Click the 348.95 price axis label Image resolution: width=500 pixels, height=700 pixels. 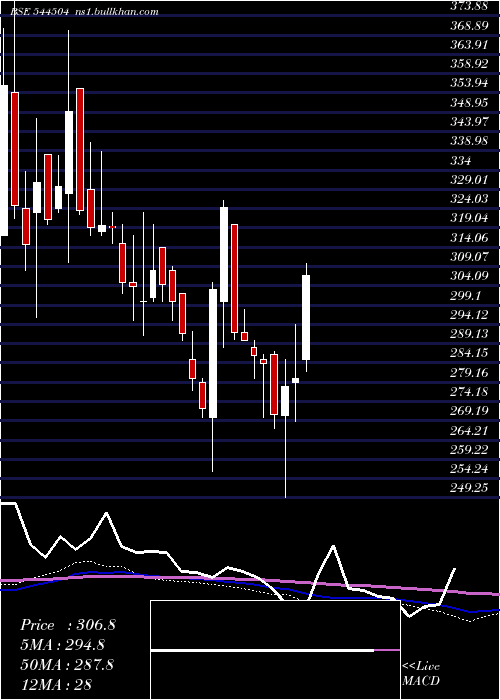(469, 103)
